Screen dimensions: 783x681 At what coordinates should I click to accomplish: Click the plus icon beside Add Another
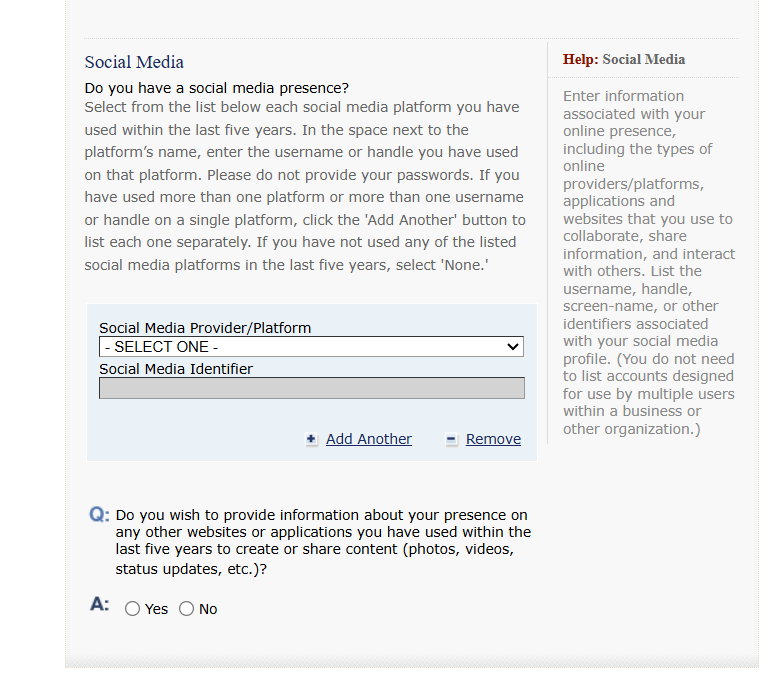point(311,439)
